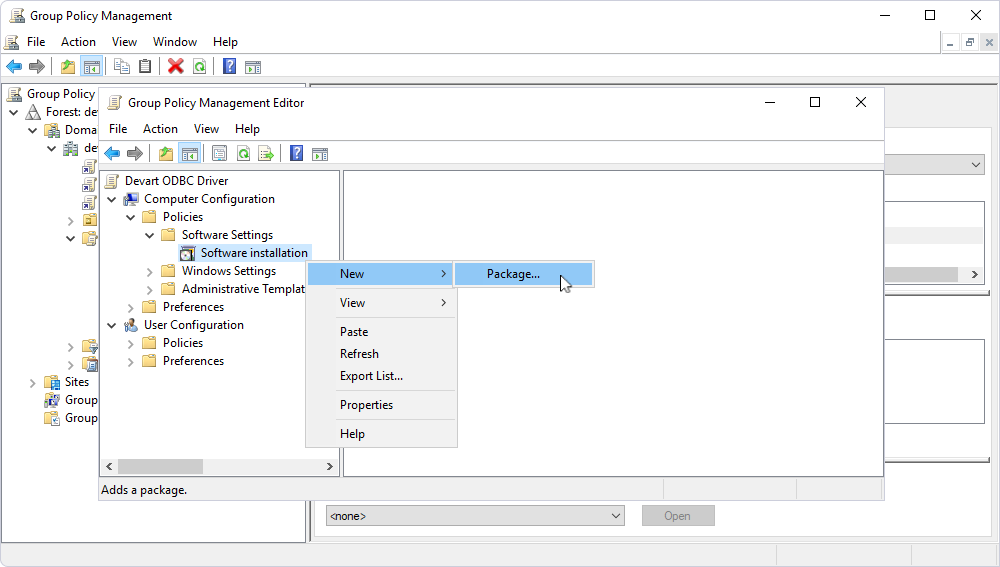Toggle Show/Hide Console Tree in Editor toolbar
Image resolution: width=1000 pixels, height=567 pixels.
189,154
